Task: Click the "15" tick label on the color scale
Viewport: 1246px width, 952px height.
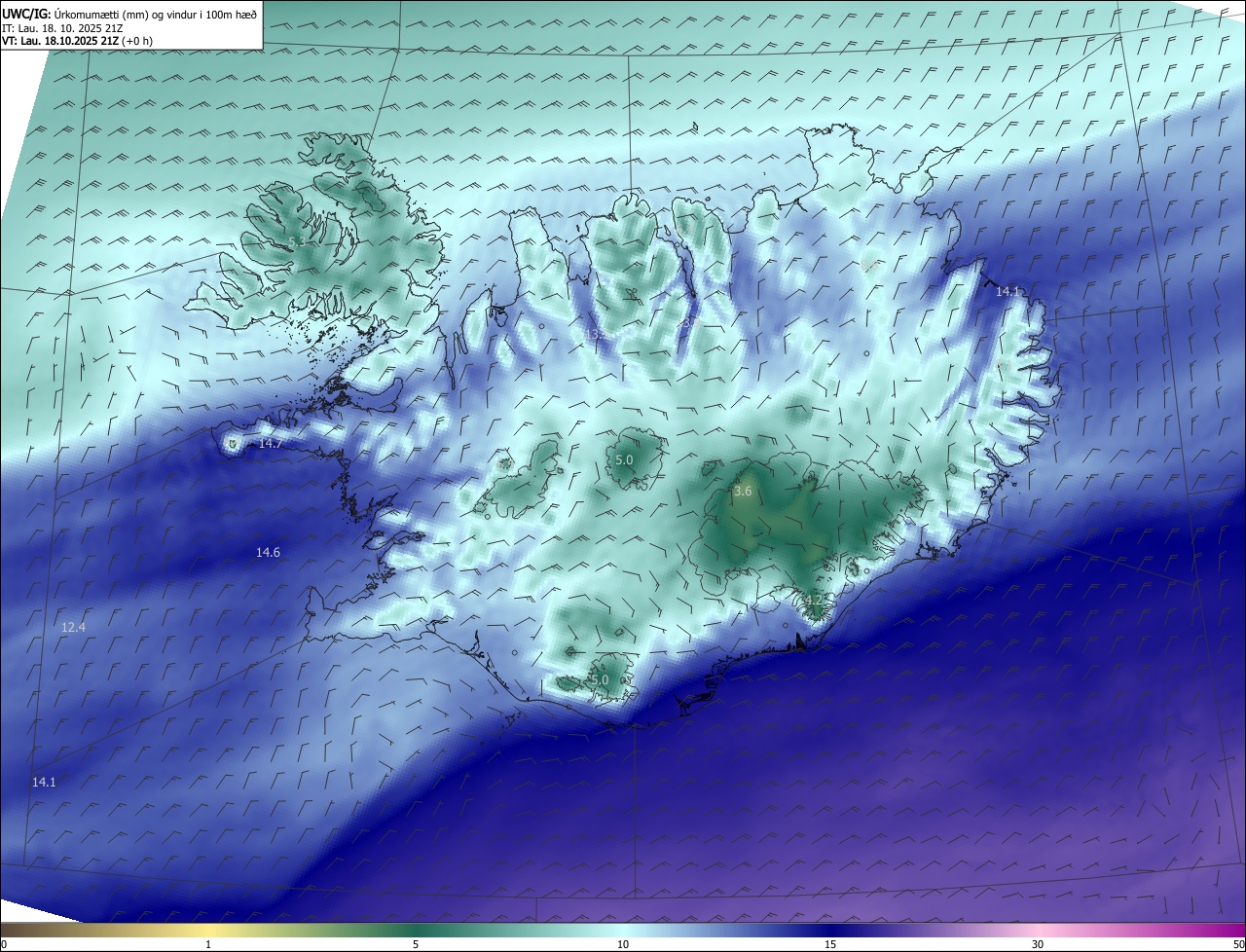Action: click(x=830, y=944)
